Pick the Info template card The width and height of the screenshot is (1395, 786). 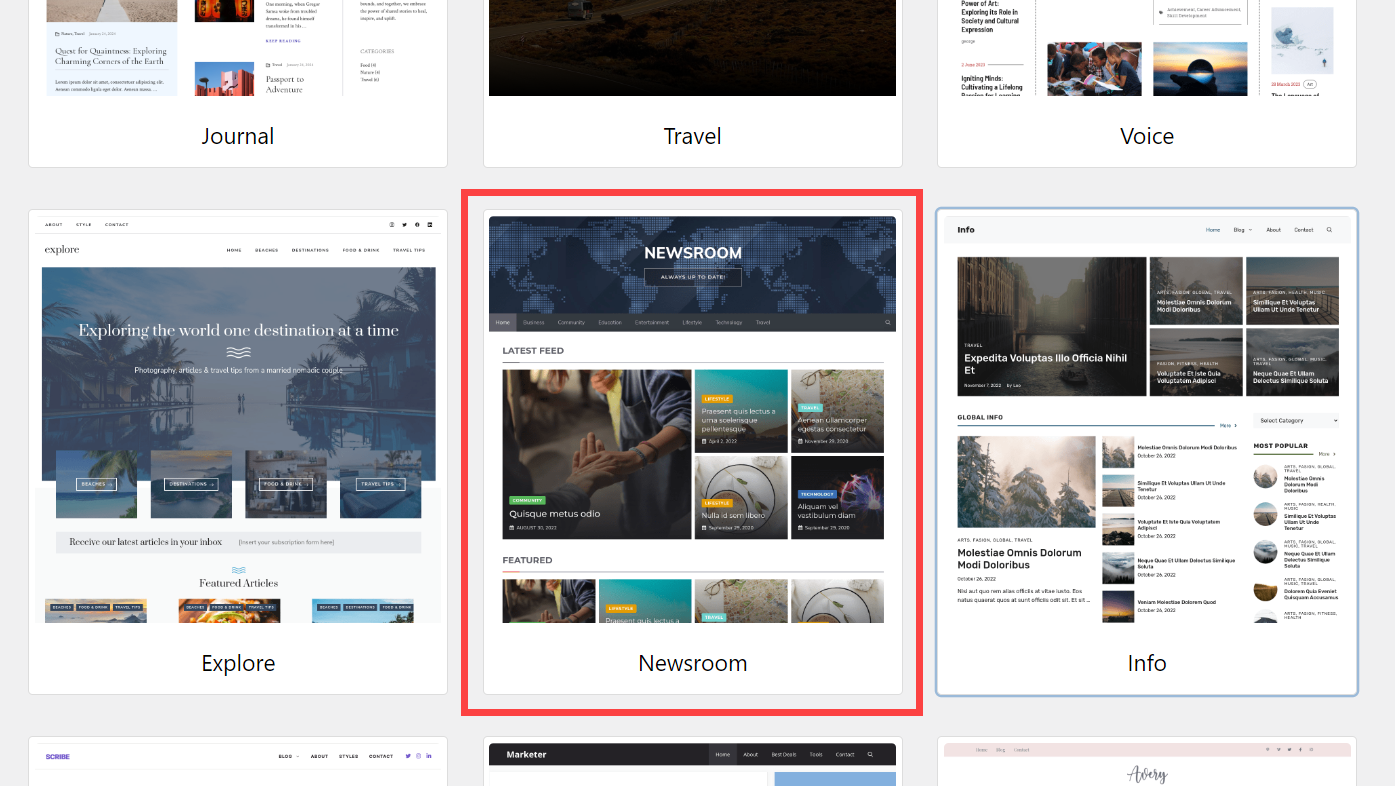tap(1147, 452)
